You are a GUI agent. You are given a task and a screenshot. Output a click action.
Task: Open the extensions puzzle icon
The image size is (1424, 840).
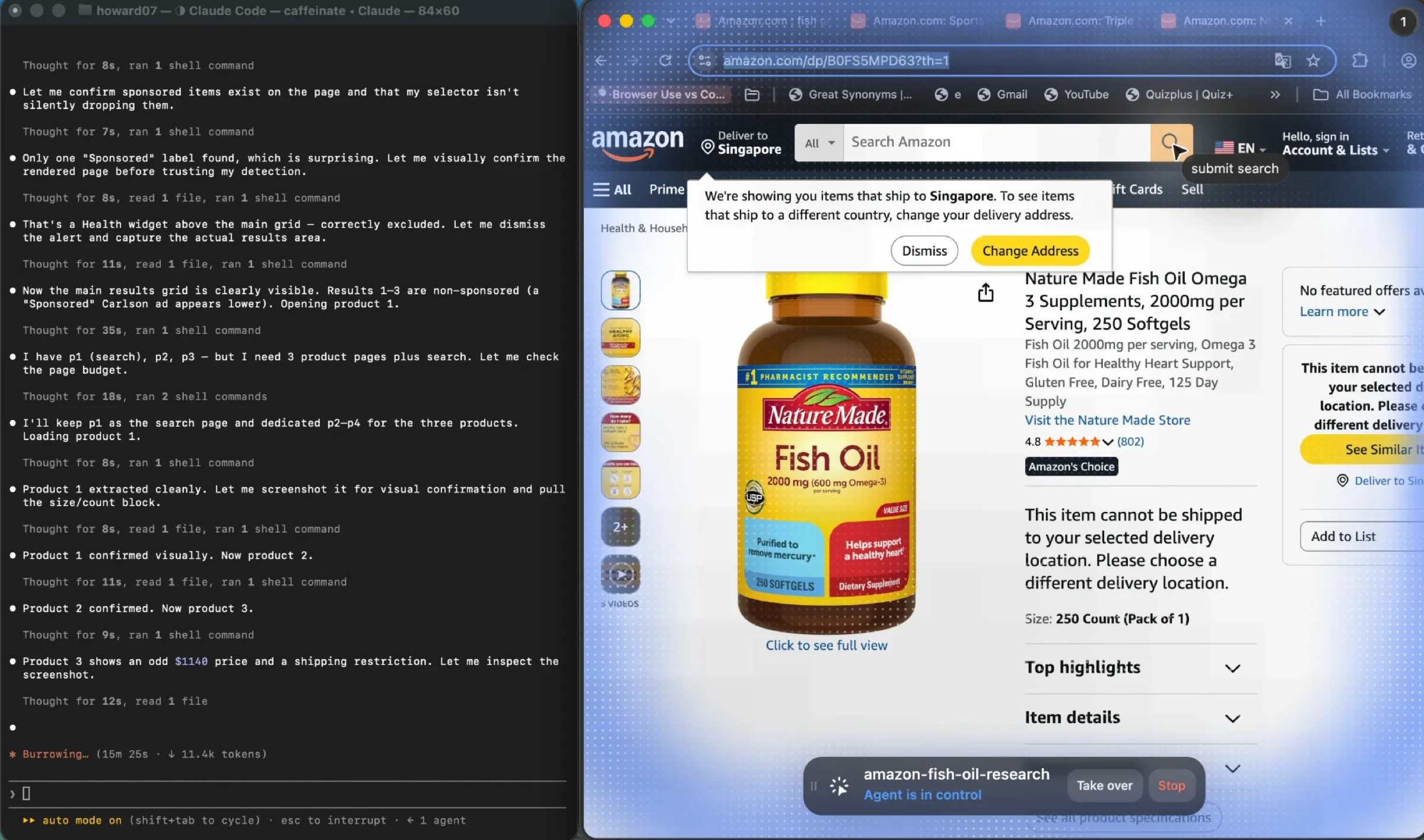tap(1359, 61)
